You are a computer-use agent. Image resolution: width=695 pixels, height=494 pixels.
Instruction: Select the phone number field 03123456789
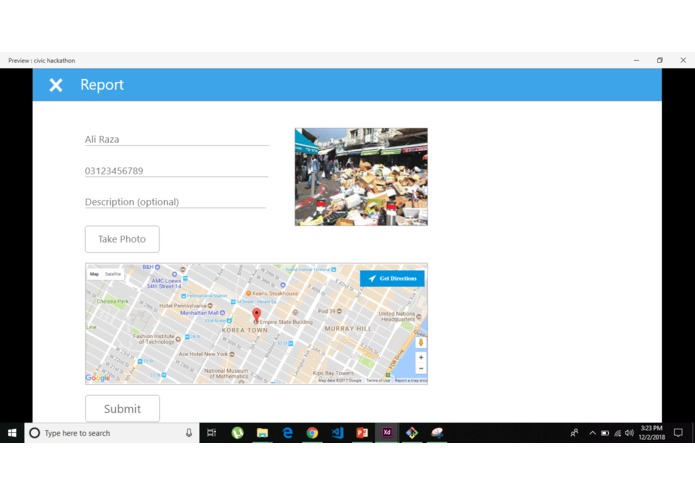pyautogui.click(x=176, y=171)
